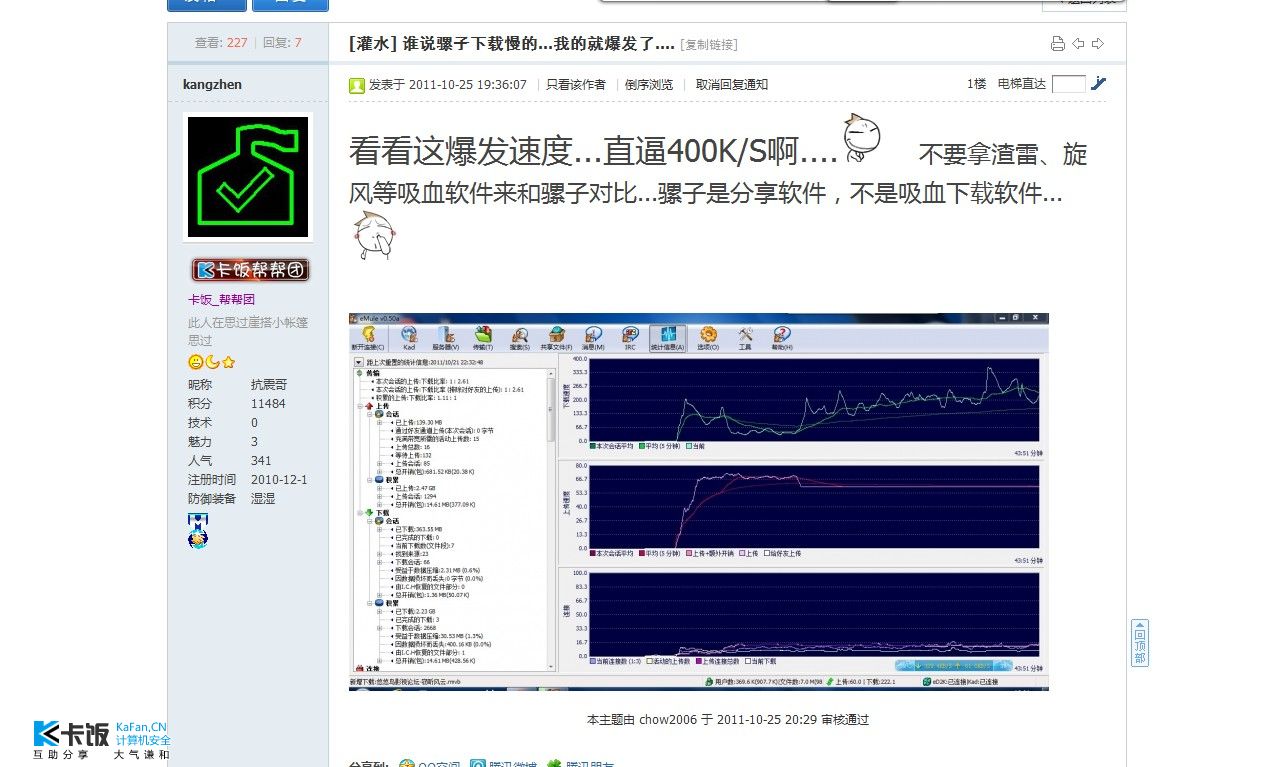The height and width of the screenshot is (767, 1288).
Task: Click 取消回复通知 link
Action: coord(732,85)
